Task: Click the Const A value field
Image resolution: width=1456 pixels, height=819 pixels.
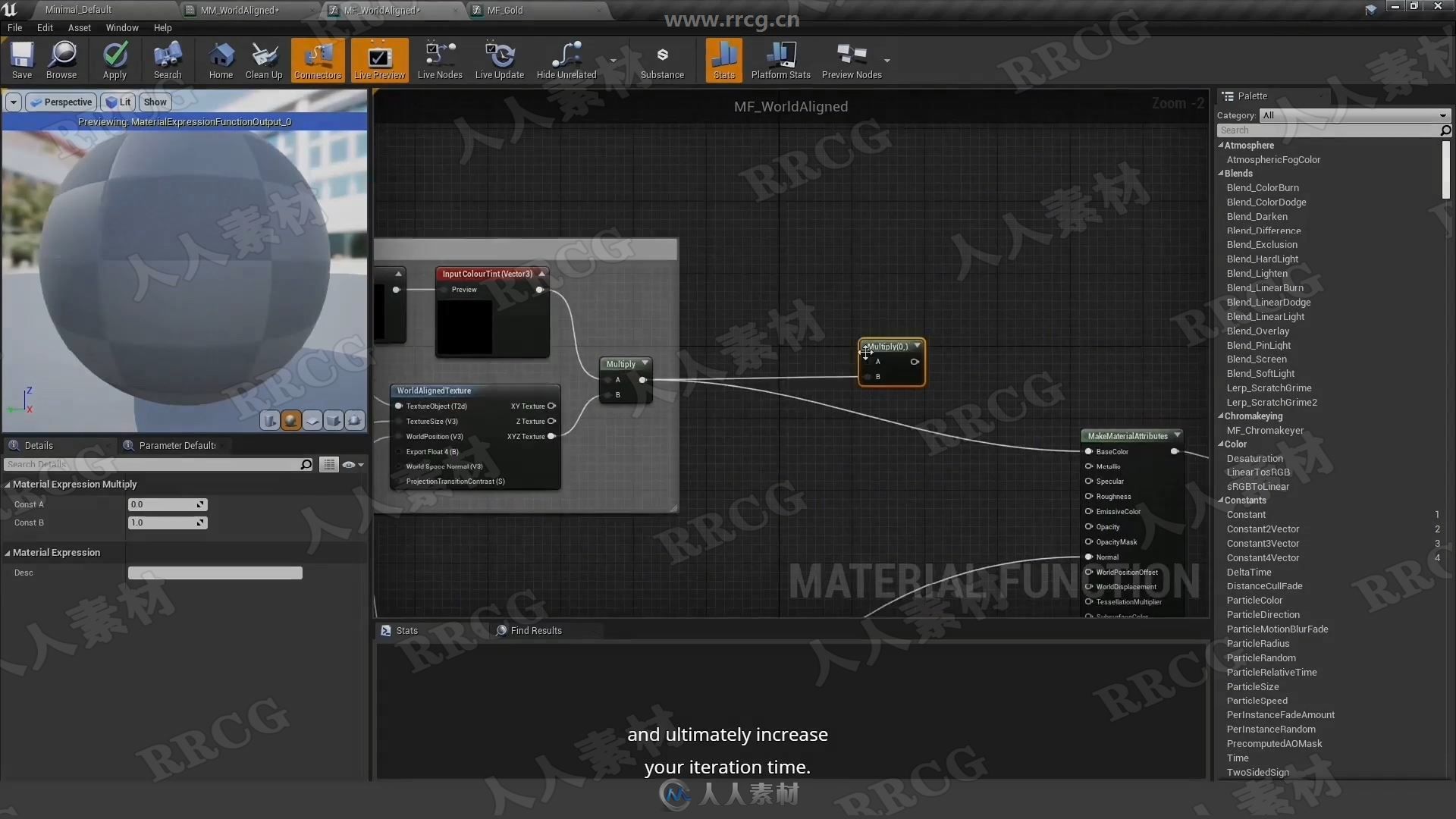Action: [x=167, y=504]
